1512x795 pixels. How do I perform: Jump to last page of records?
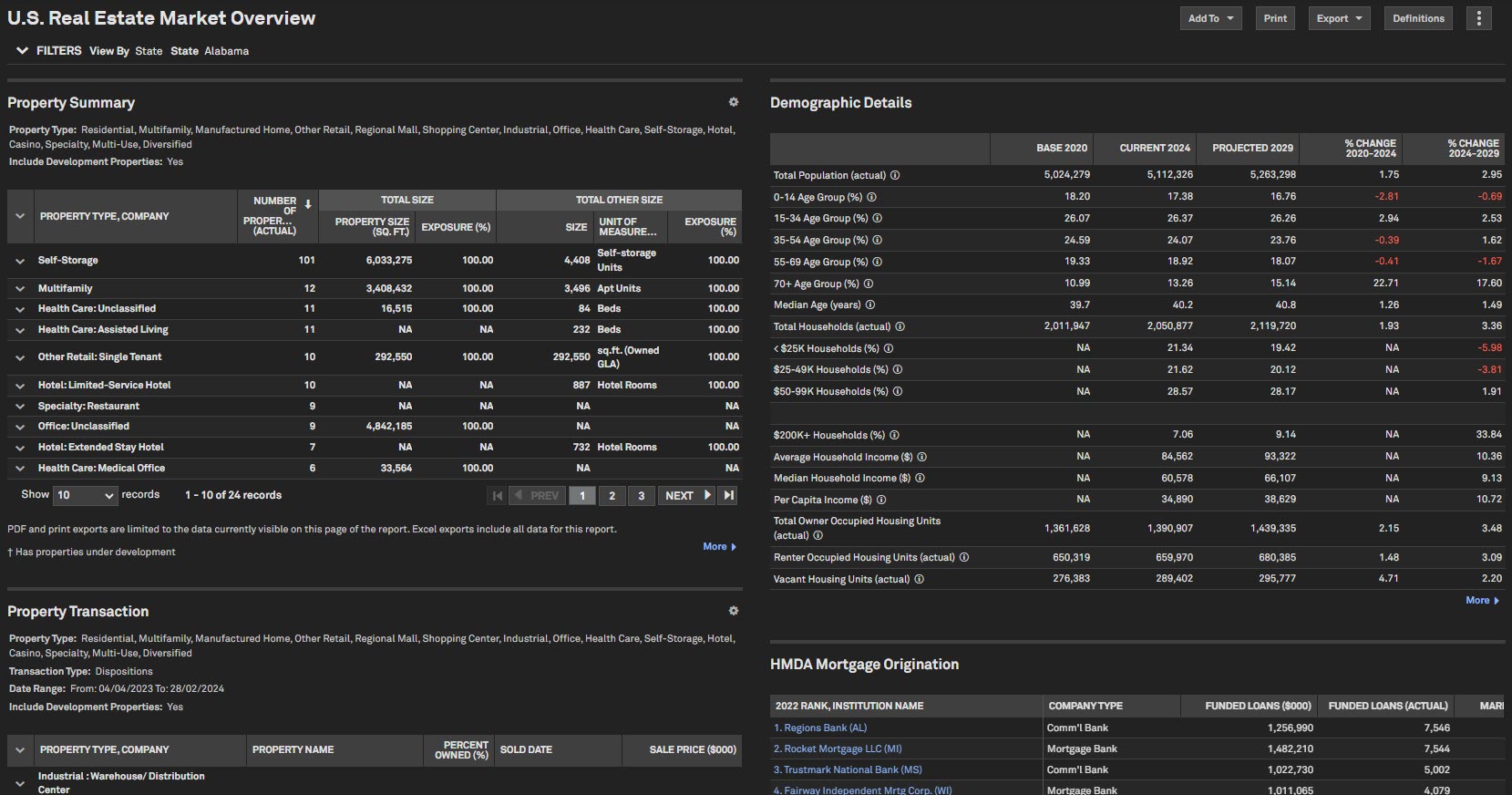[x=727, y=495]
